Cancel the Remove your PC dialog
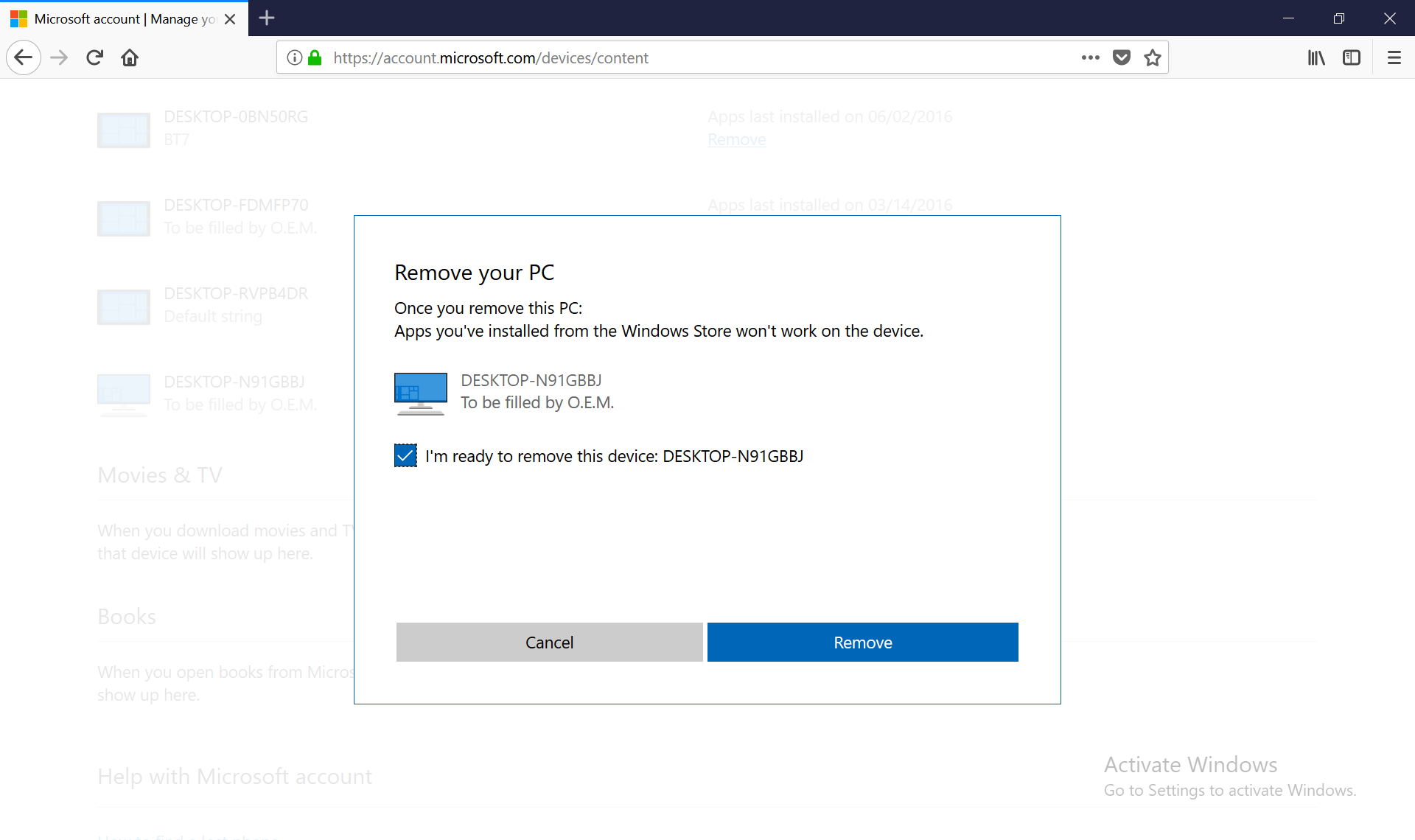Screen dimensions: 1415x840 [x=549, y=642]
